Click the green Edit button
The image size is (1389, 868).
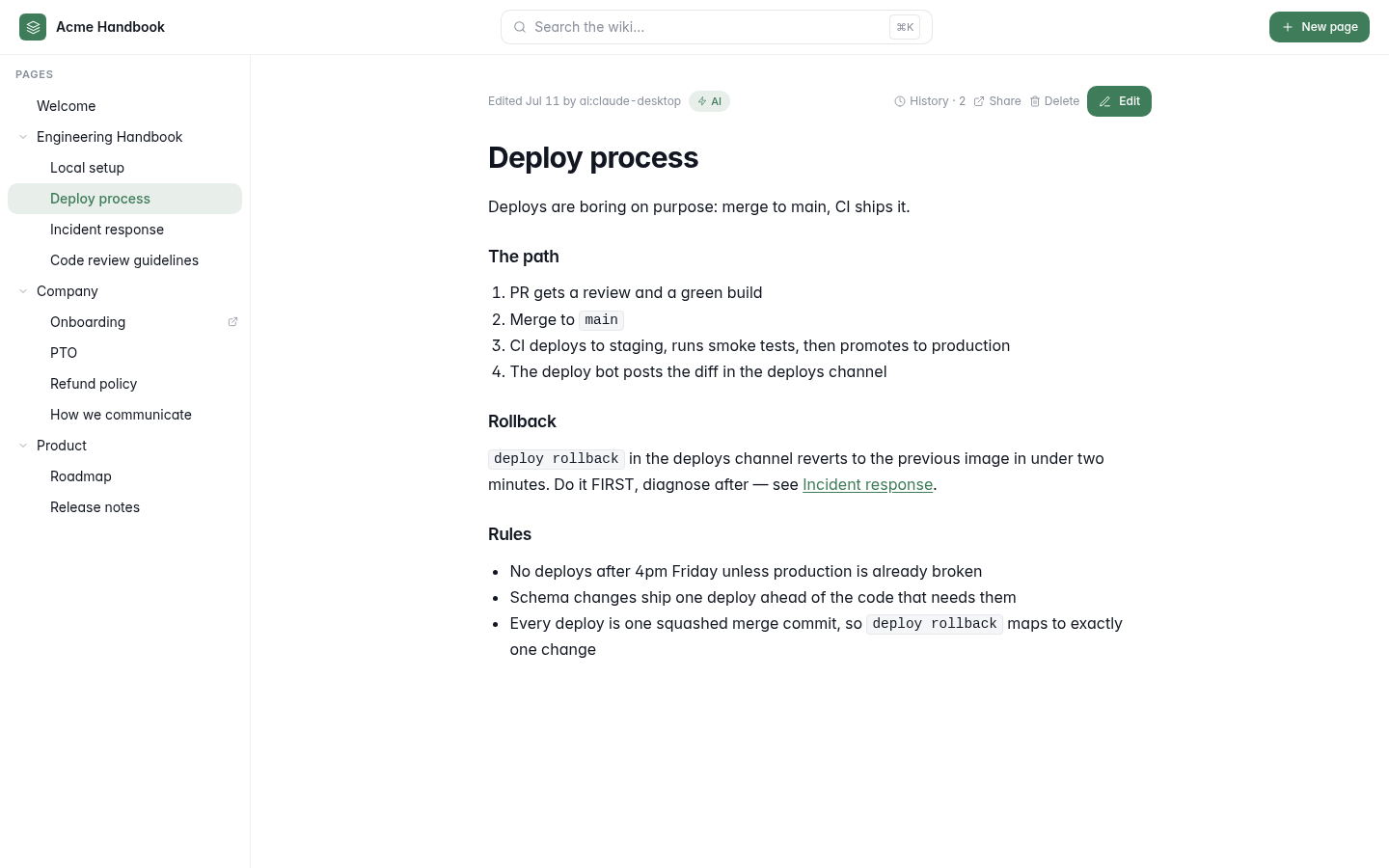click(1119, 101)
